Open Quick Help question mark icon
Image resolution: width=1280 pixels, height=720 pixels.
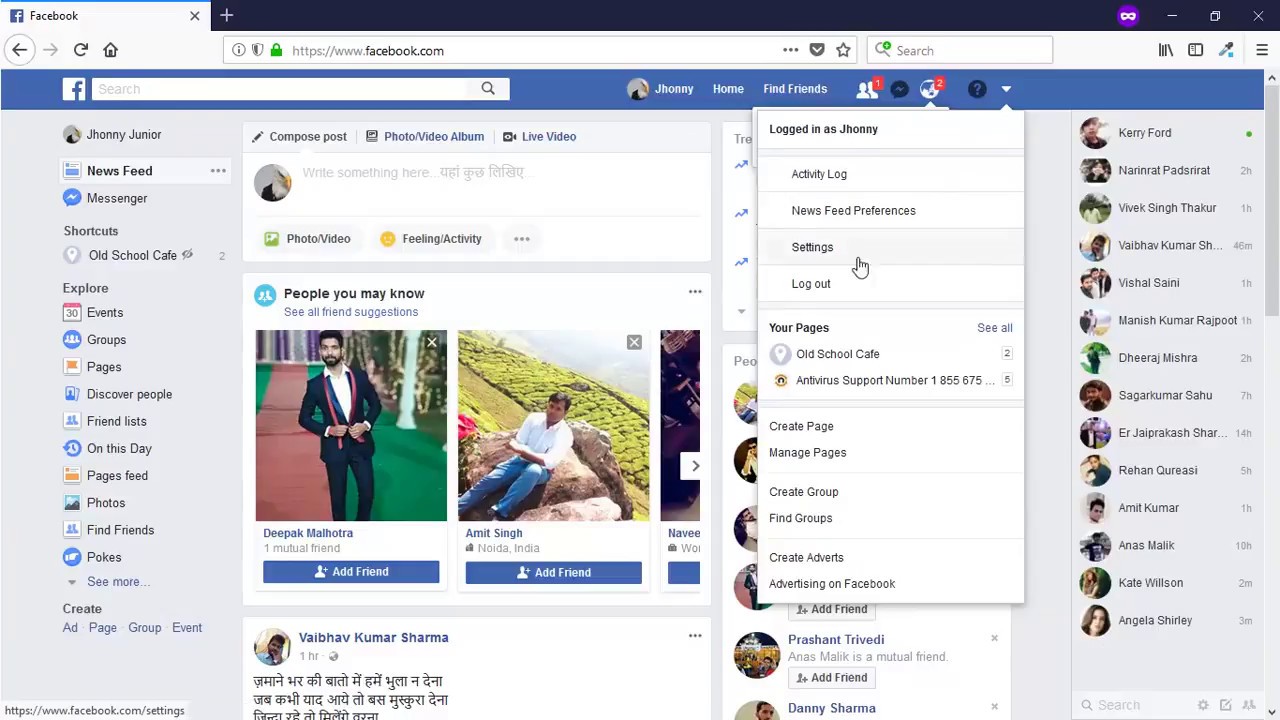coord(977,89)
